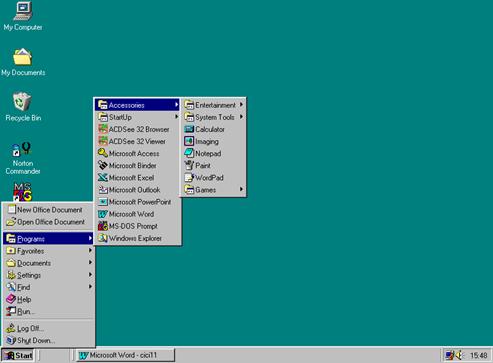Expand the Entertainment submenu
Image resolution: width=493 pixels, height=363 pixels.
213,105
